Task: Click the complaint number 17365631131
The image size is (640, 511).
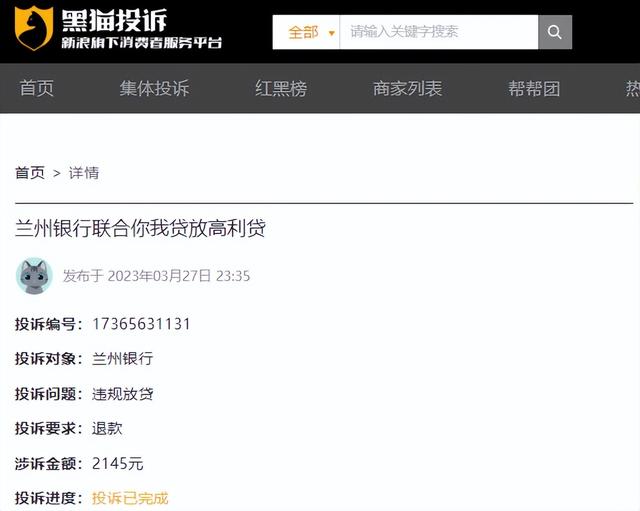Action: tap(141, 324)
